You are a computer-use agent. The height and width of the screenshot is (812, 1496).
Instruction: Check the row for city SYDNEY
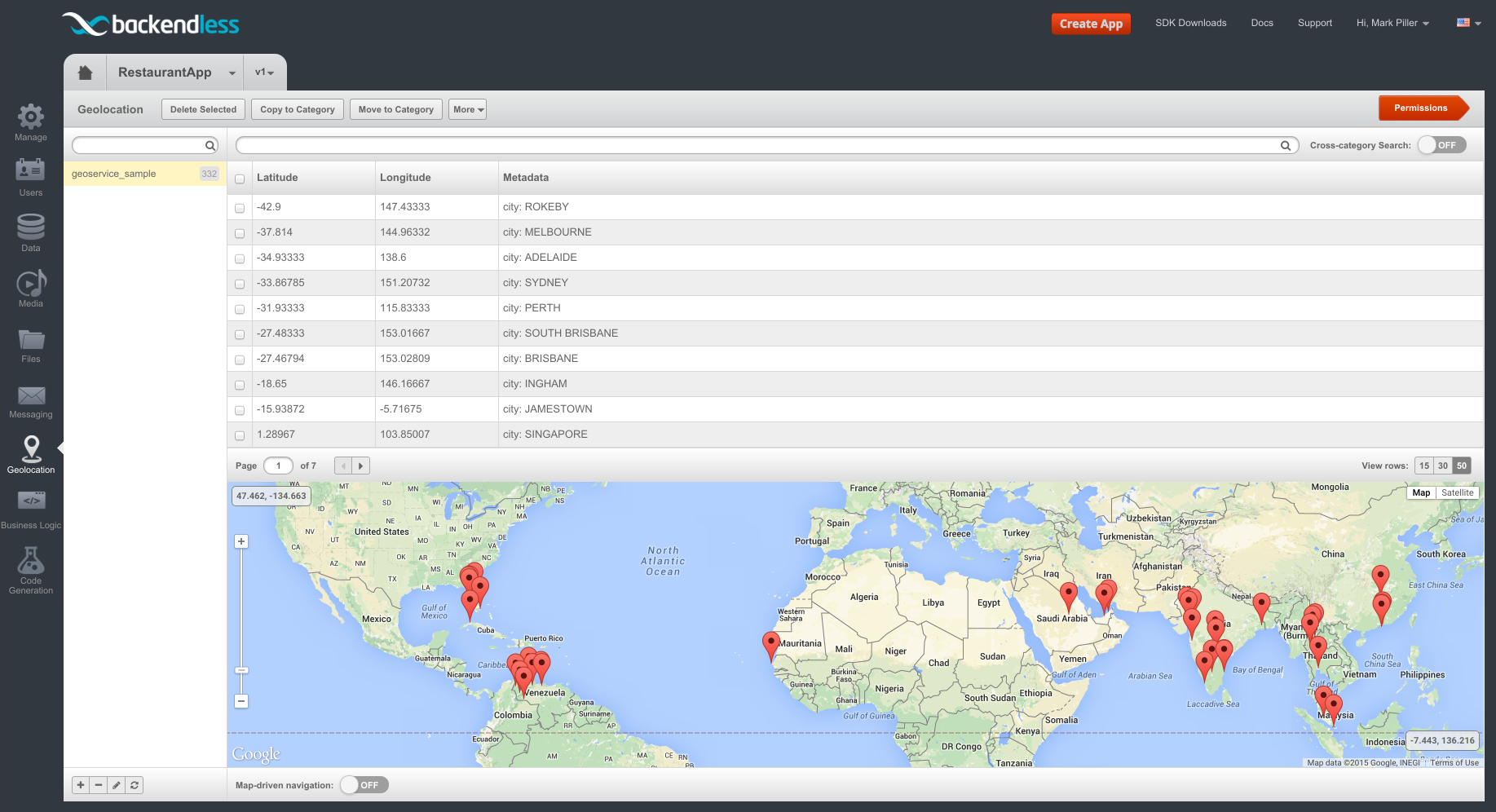(x=239, y=284)
